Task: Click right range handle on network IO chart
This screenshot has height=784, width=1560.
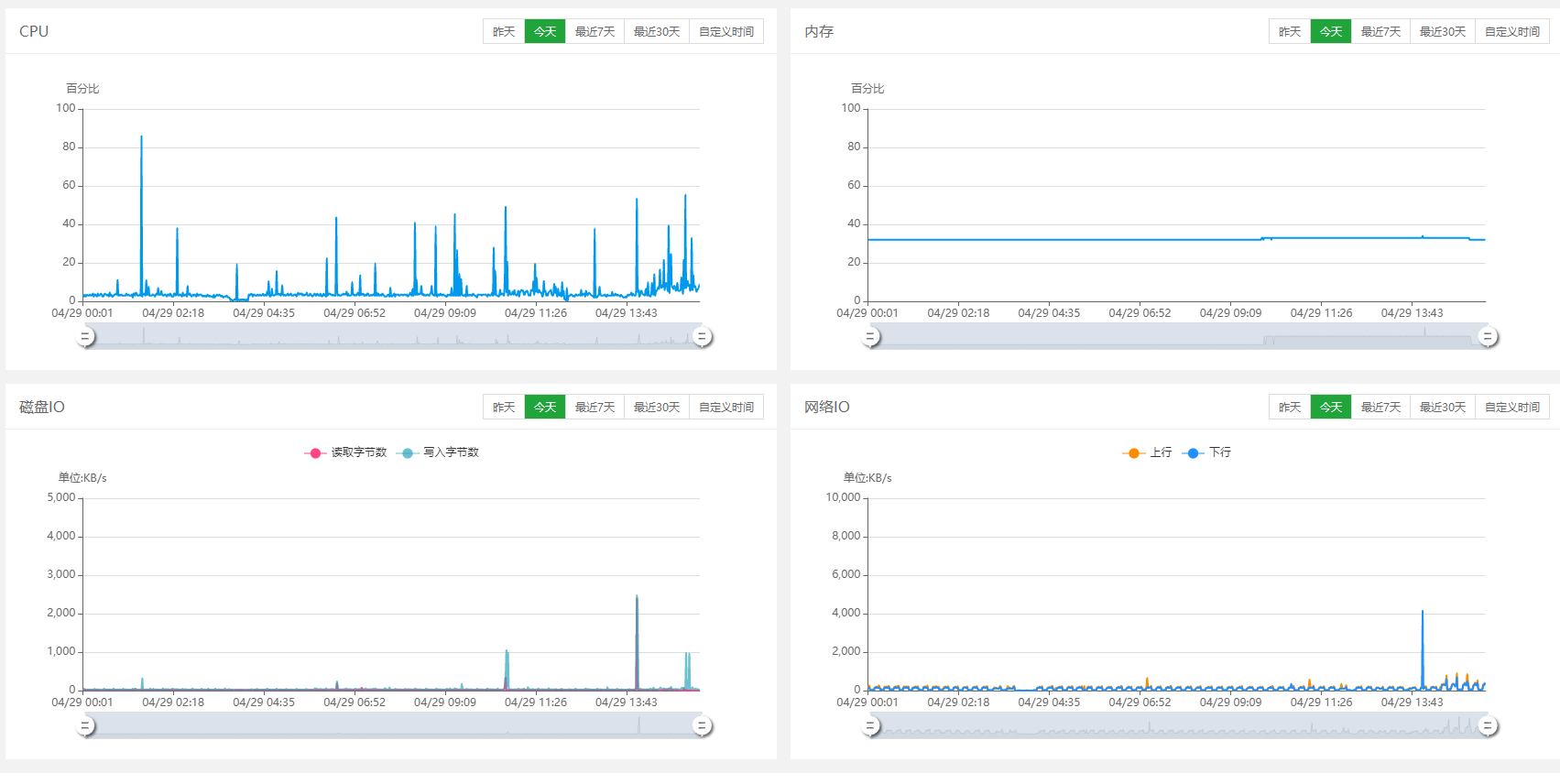Action: click(1488, 726)
